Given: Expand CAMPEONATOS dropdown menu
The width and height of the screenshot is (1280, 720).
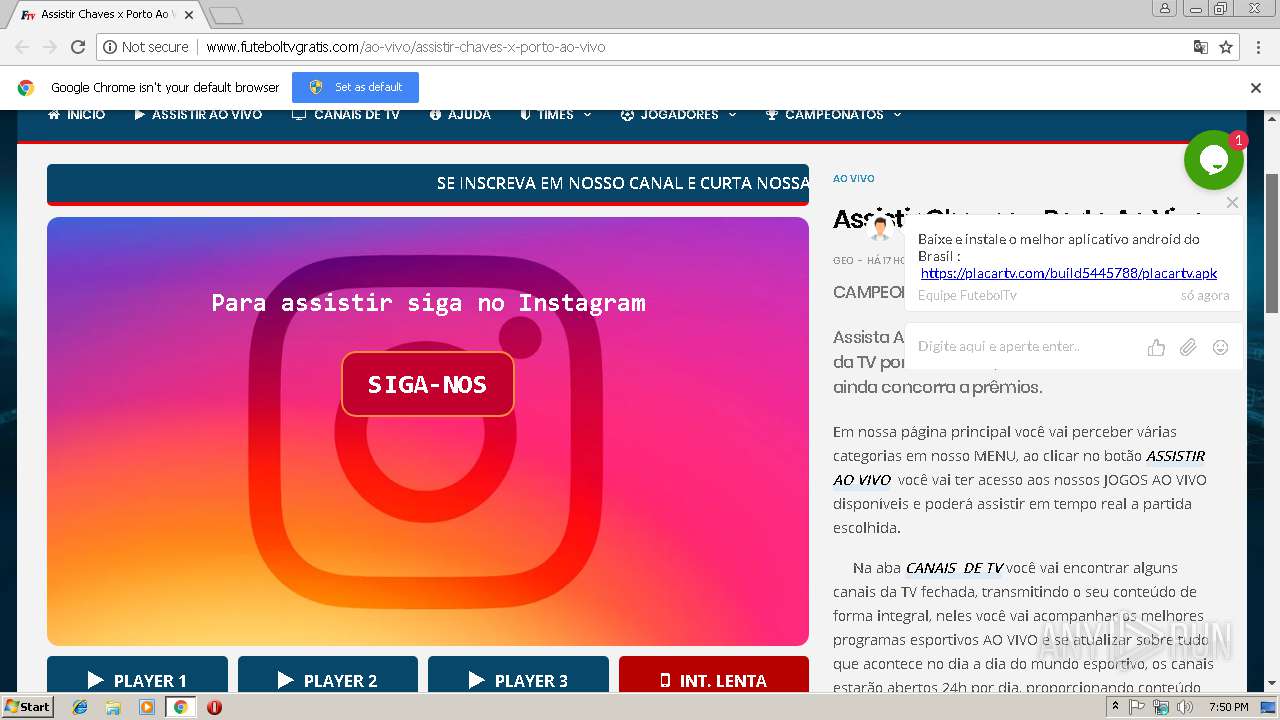Looking at the screenshot, I should point(834,114).
